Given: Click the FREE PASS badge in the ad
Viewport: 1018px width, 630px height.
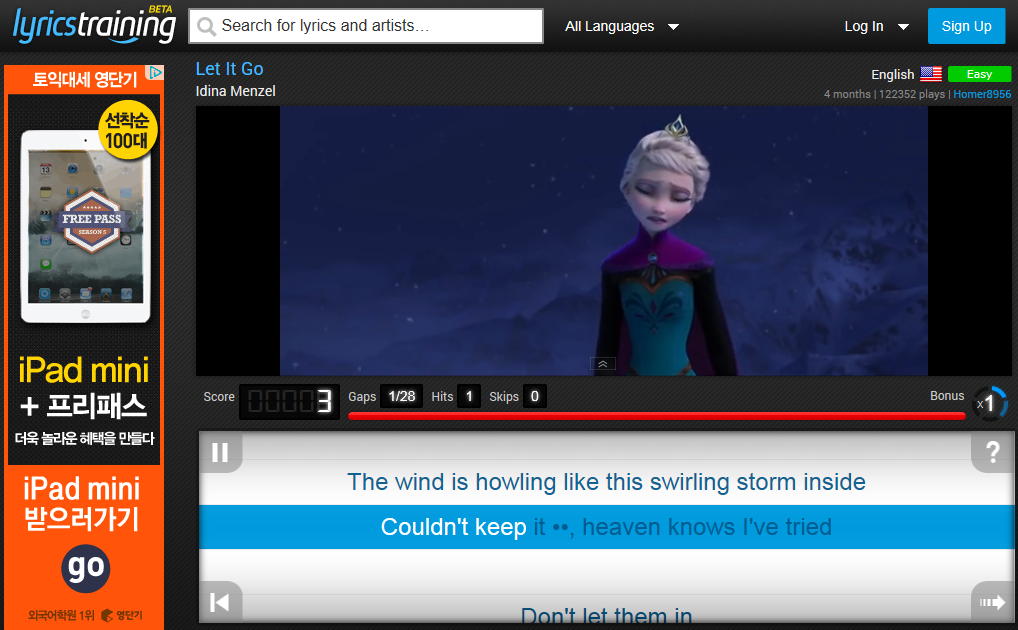Looking at the screenshot, I should [92, 221].
